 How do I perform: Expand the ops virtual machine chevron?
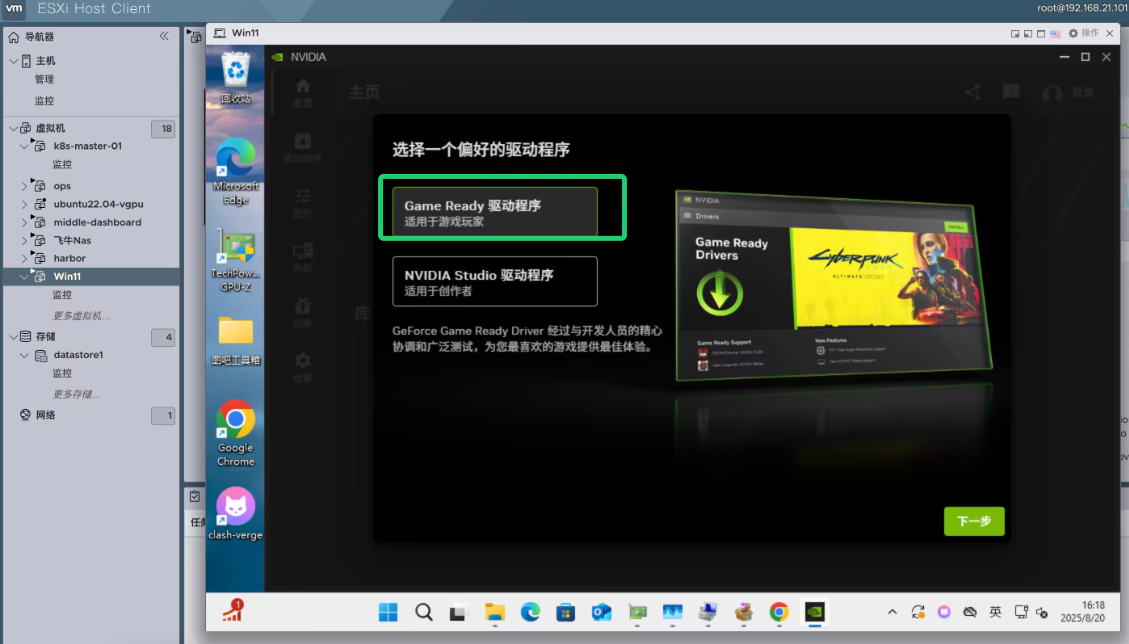click(24, 186)
